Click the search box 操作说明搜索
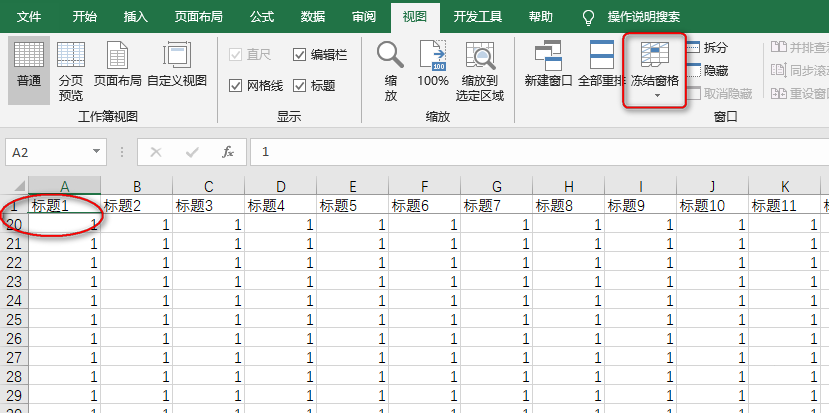This screenshot has height=413, width=829. pyautogui.click(x=644, y=17)
